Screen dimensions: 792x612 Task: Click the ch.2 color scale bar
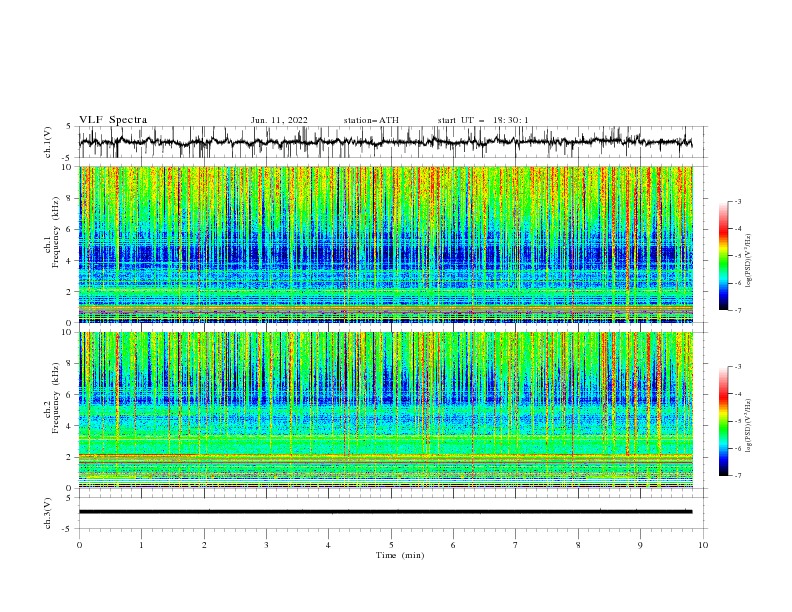(723, 421)
